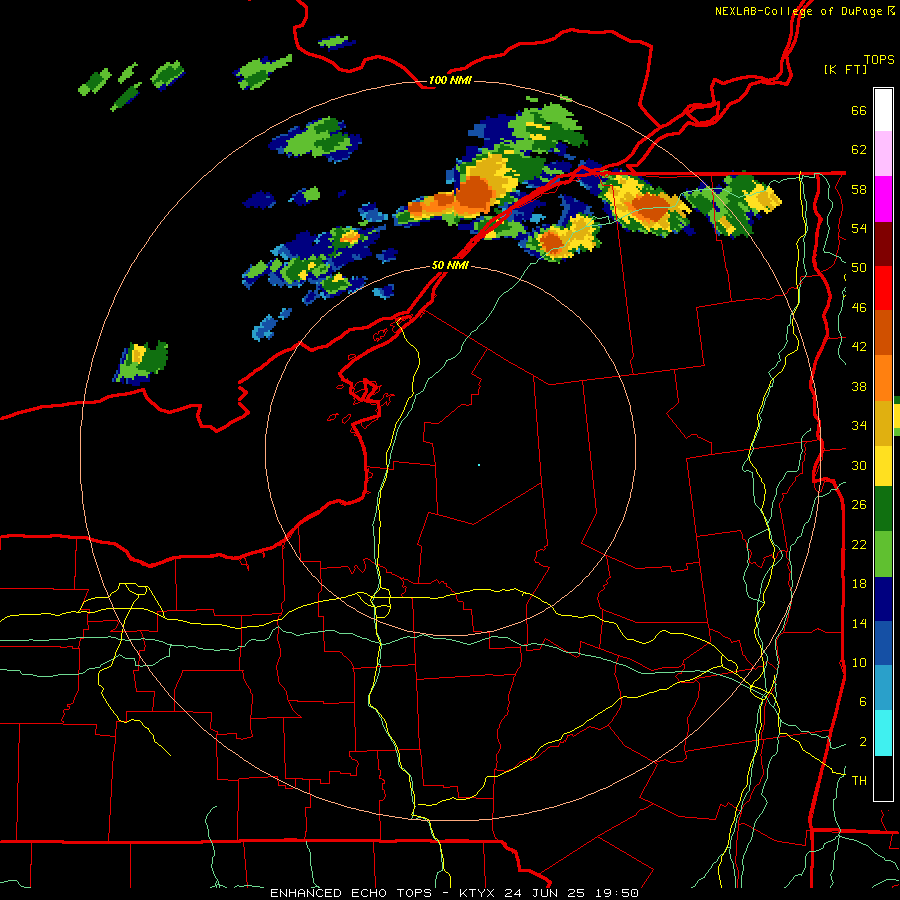Screen dimensions: 900x900
Task: Click the navy 14-18 kft legend swatch
Action: 883,599
